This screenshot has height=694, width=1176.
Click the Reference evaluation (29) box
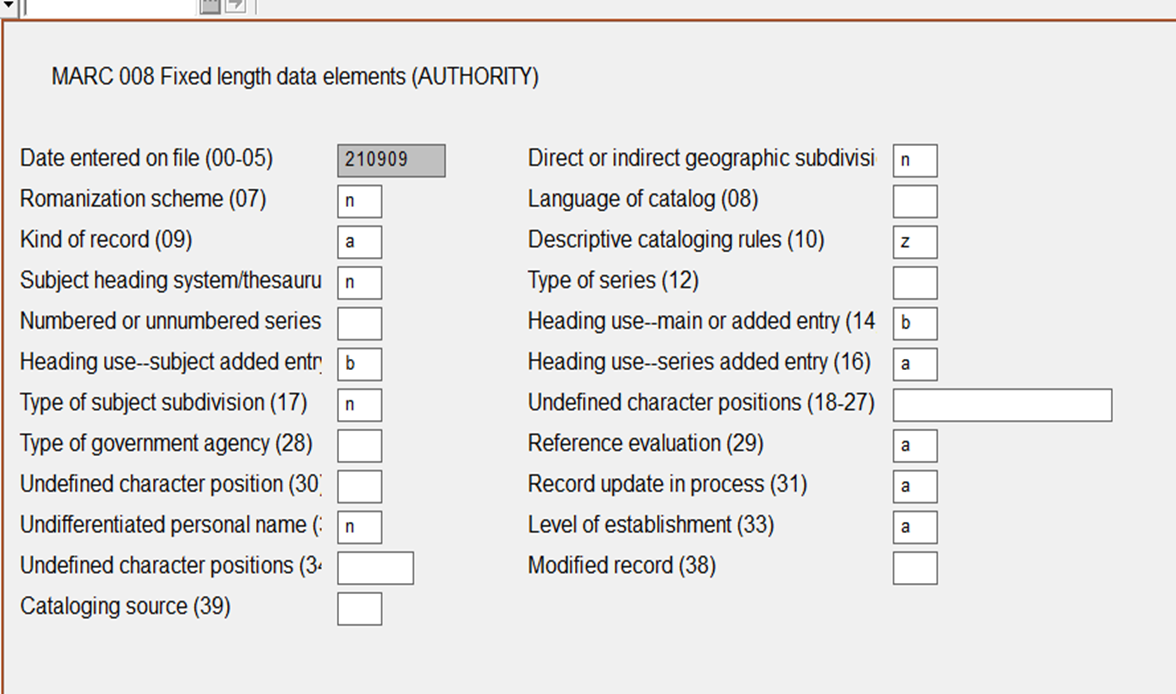pos(915,445)
